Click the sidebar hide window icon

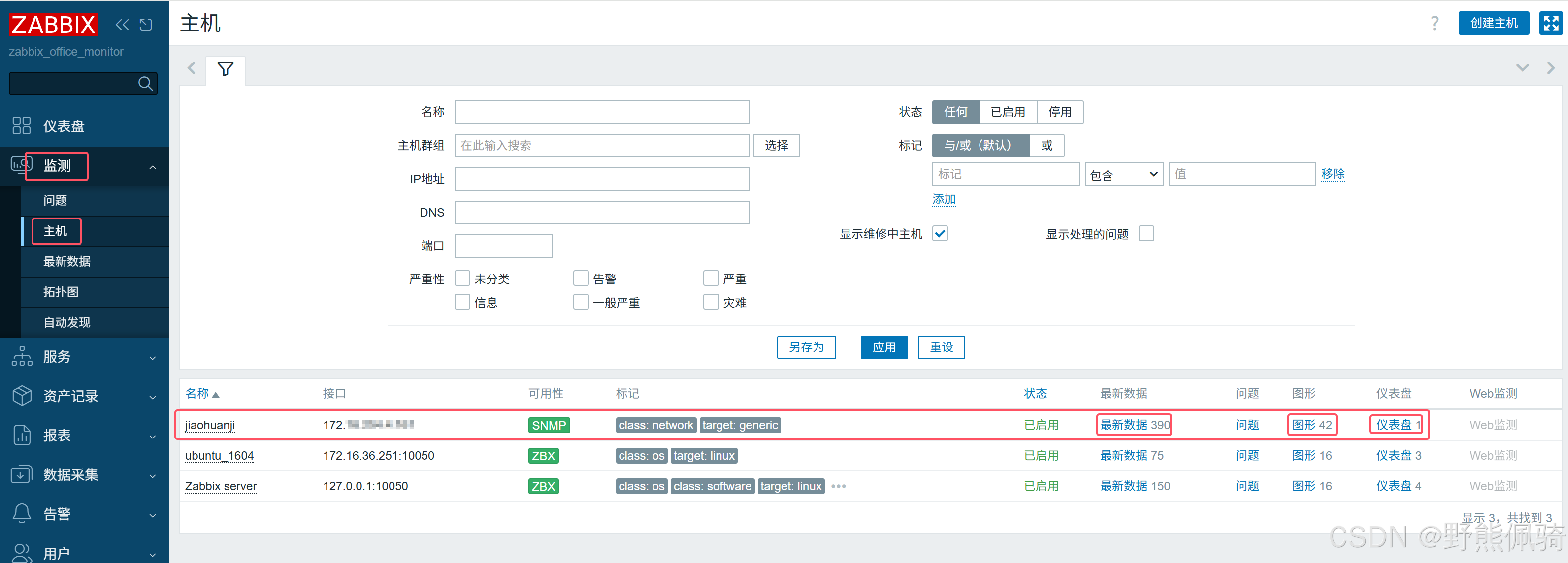pyautogui.click(x=145, y=24)
